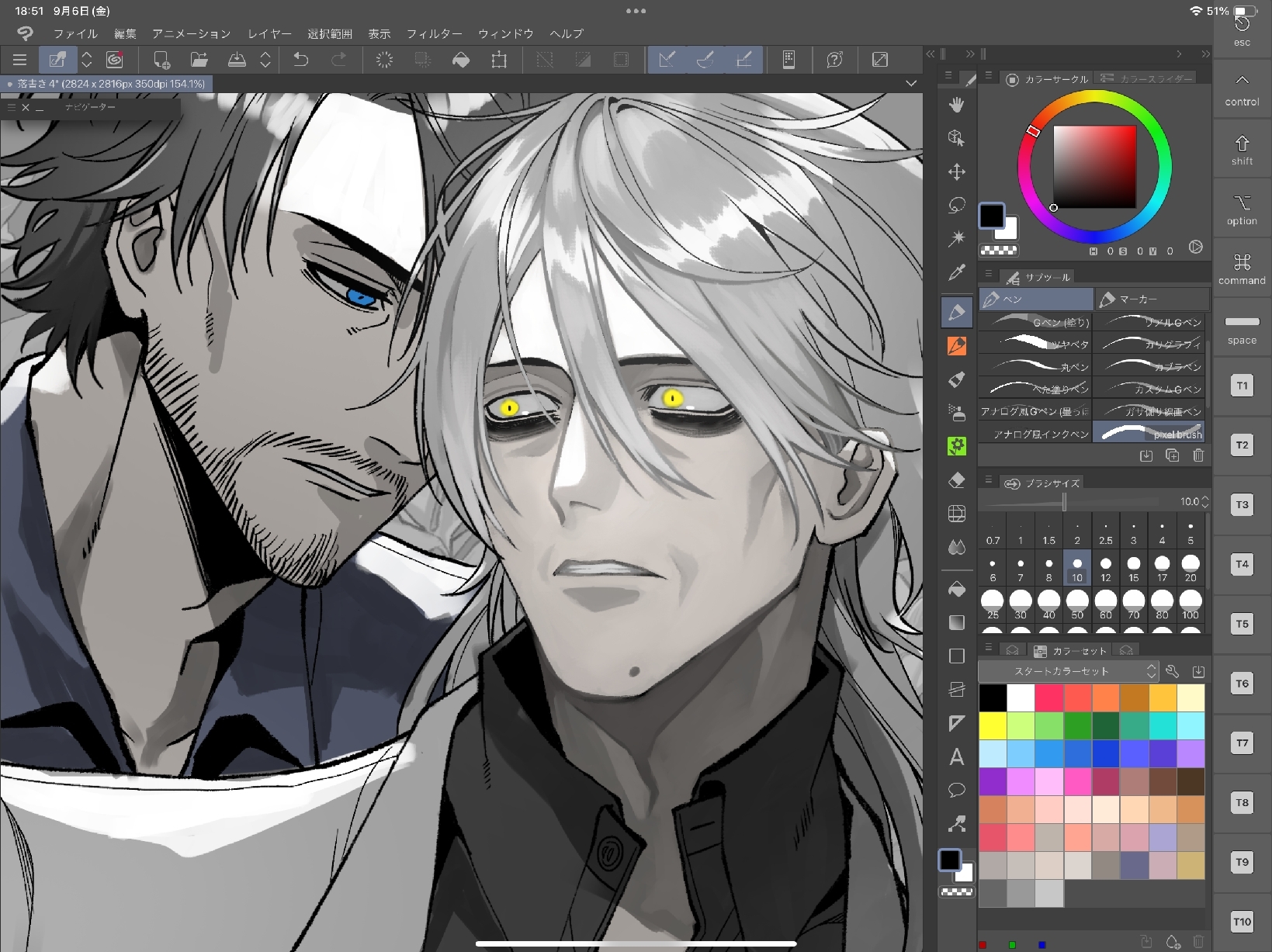Open the スタートカラーセット color set dropdown
Image resolution: width=1272 pixels, height=952 pixels.
1069,671
